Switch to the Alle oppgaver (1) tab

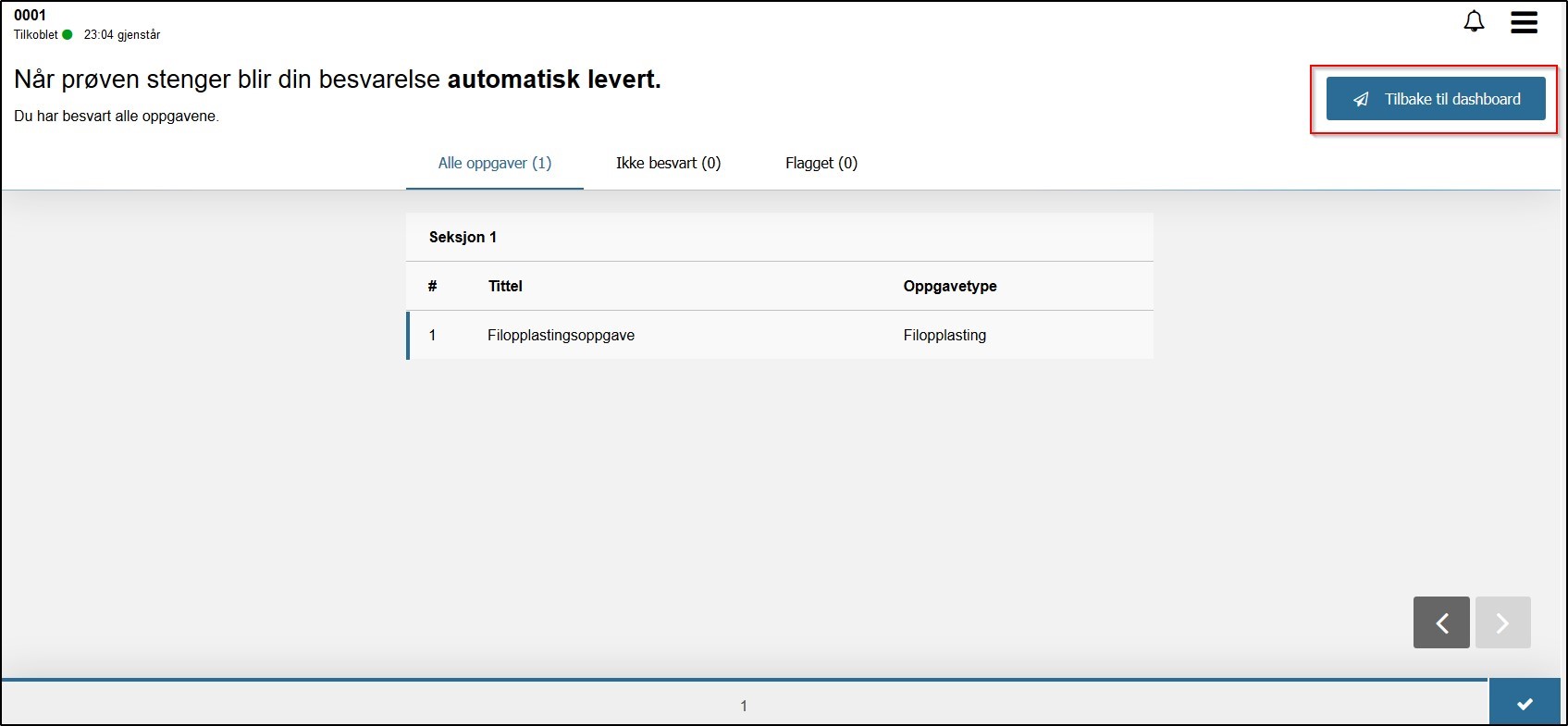[495, 164]
